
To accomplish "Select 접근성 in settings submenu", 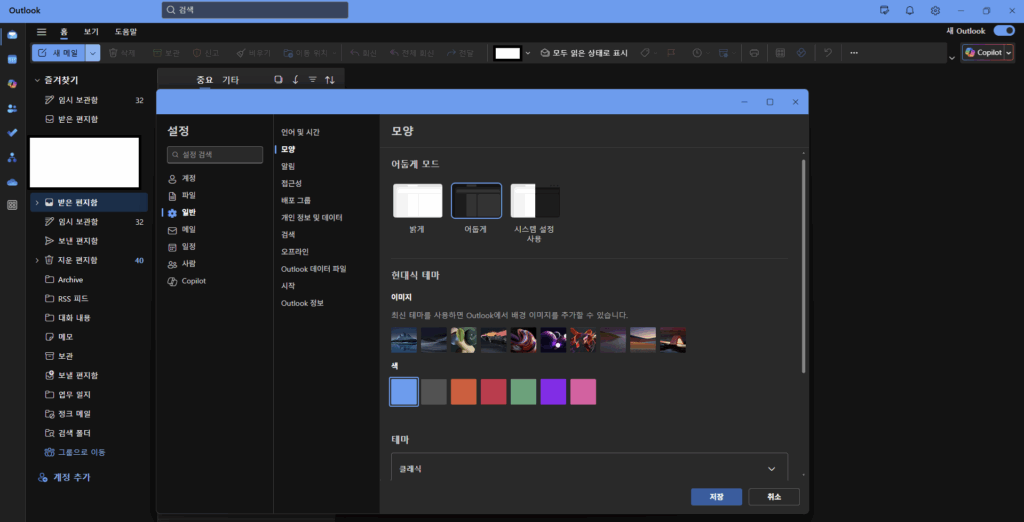I will click(292, 183).
